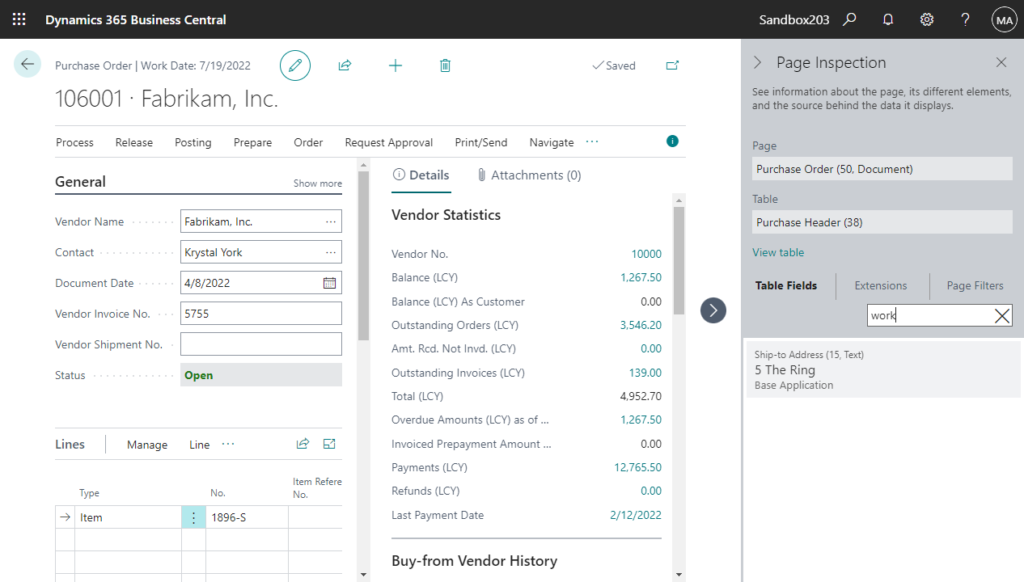Open Vendor Name lookup ellipsis
The height and width of the screenshot is (582, 1024).
(x=330, y=222)
